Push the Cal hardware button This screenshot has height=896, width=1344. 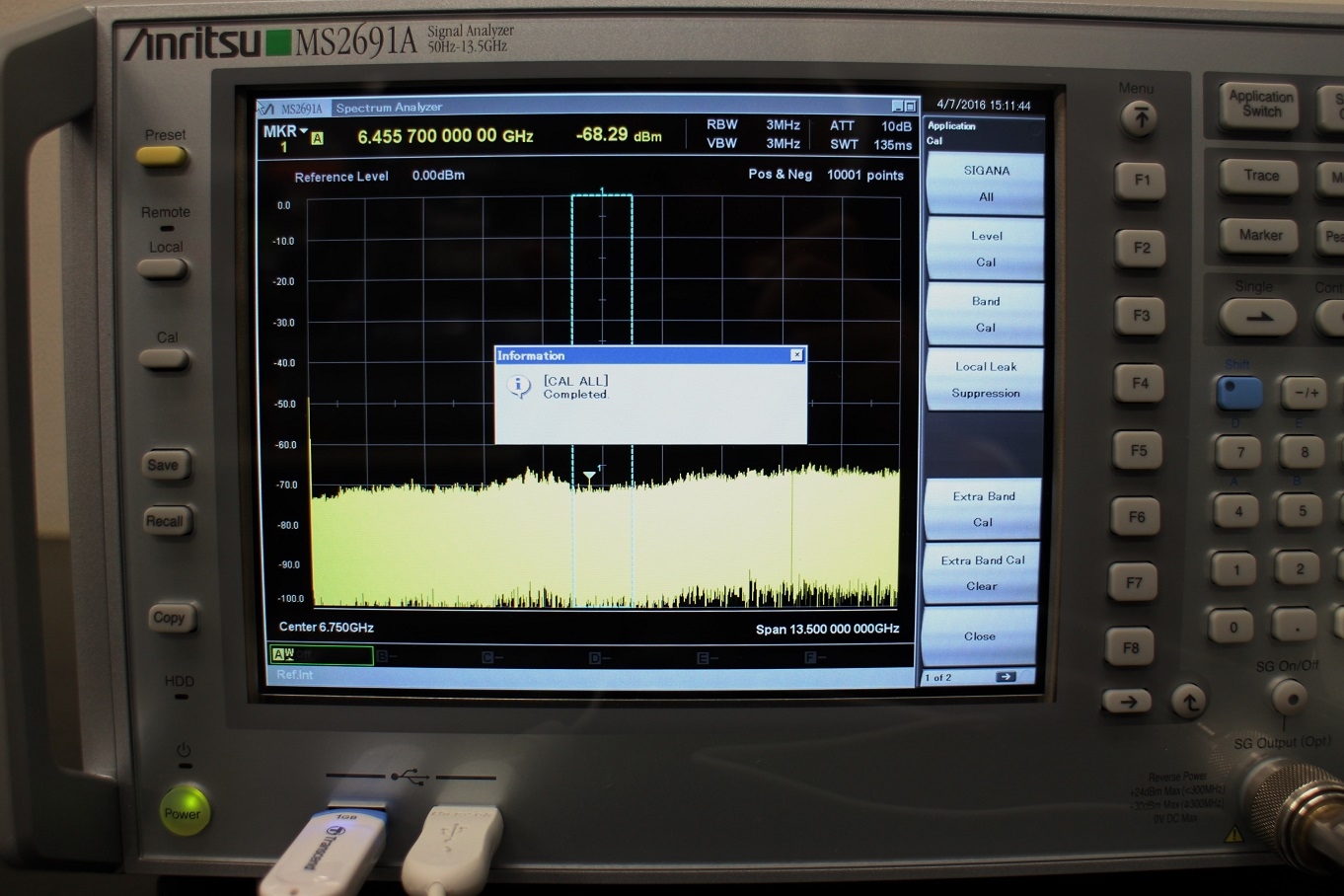tap(164, 359)
